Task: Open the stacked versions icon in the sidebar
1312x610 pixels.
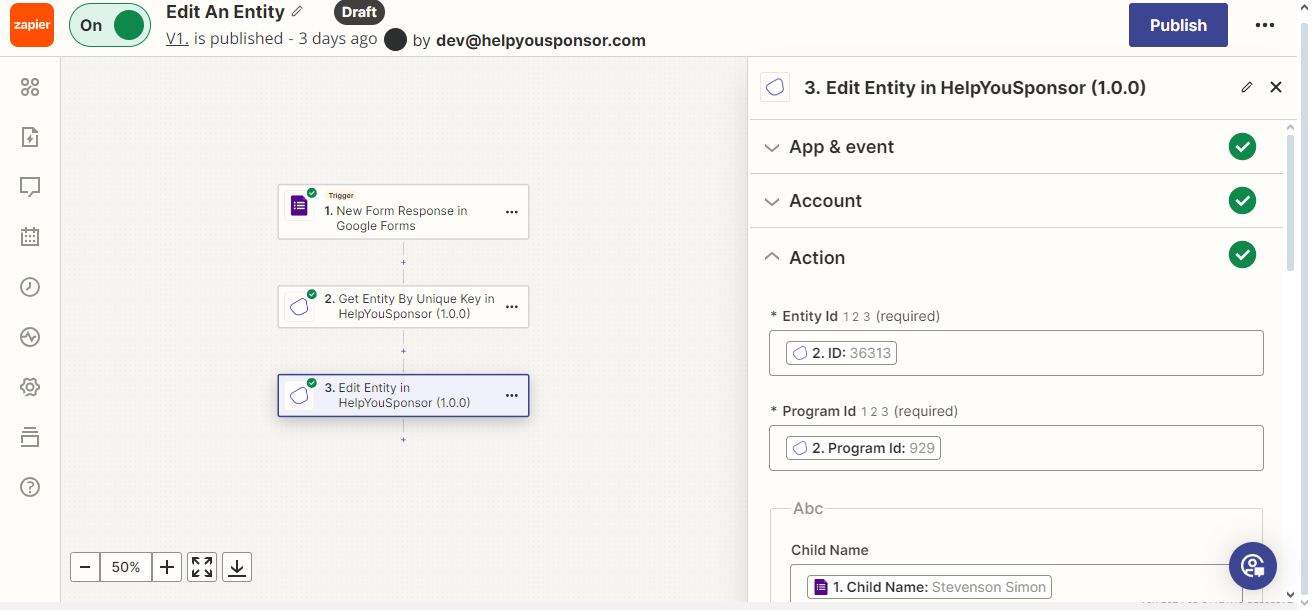Action: click(30, 437)
